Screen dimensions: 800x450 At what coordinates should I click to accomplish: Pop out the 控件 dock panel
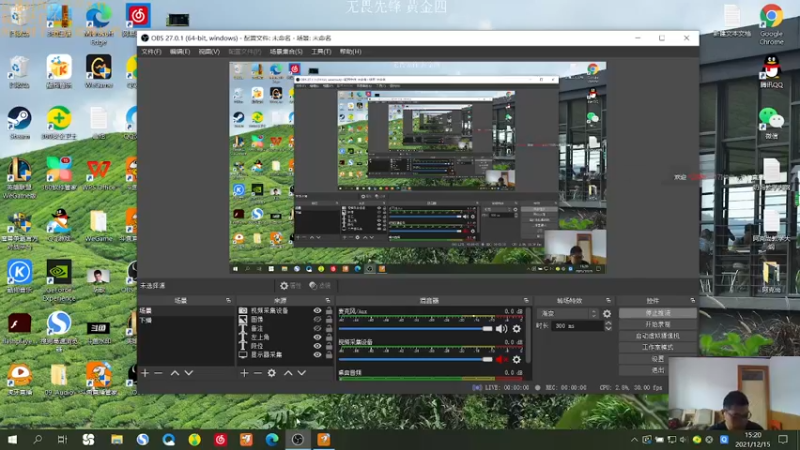[692, 301]
